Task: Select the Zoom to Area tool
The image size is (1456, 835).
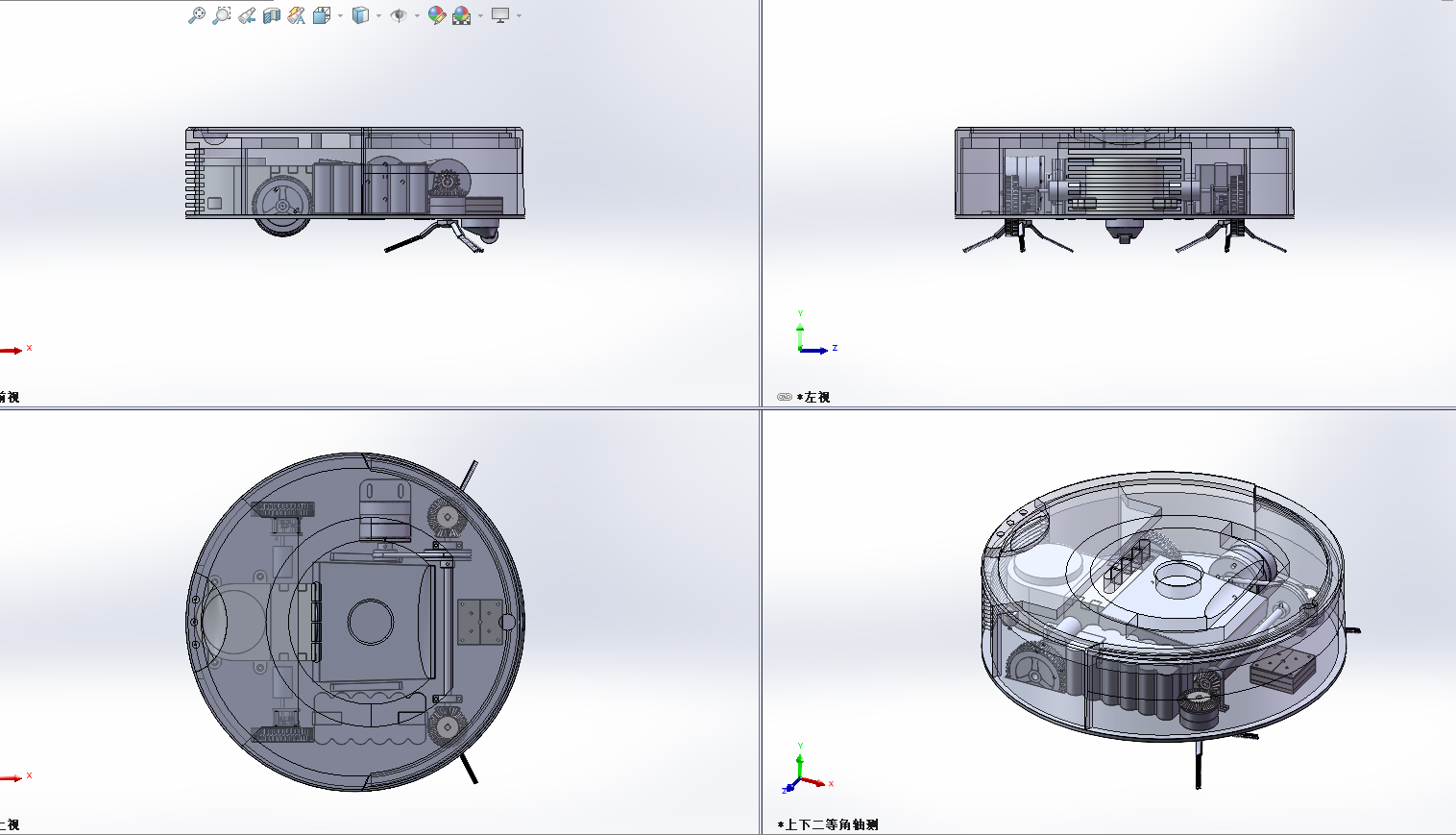Action: tap(222, 15)
